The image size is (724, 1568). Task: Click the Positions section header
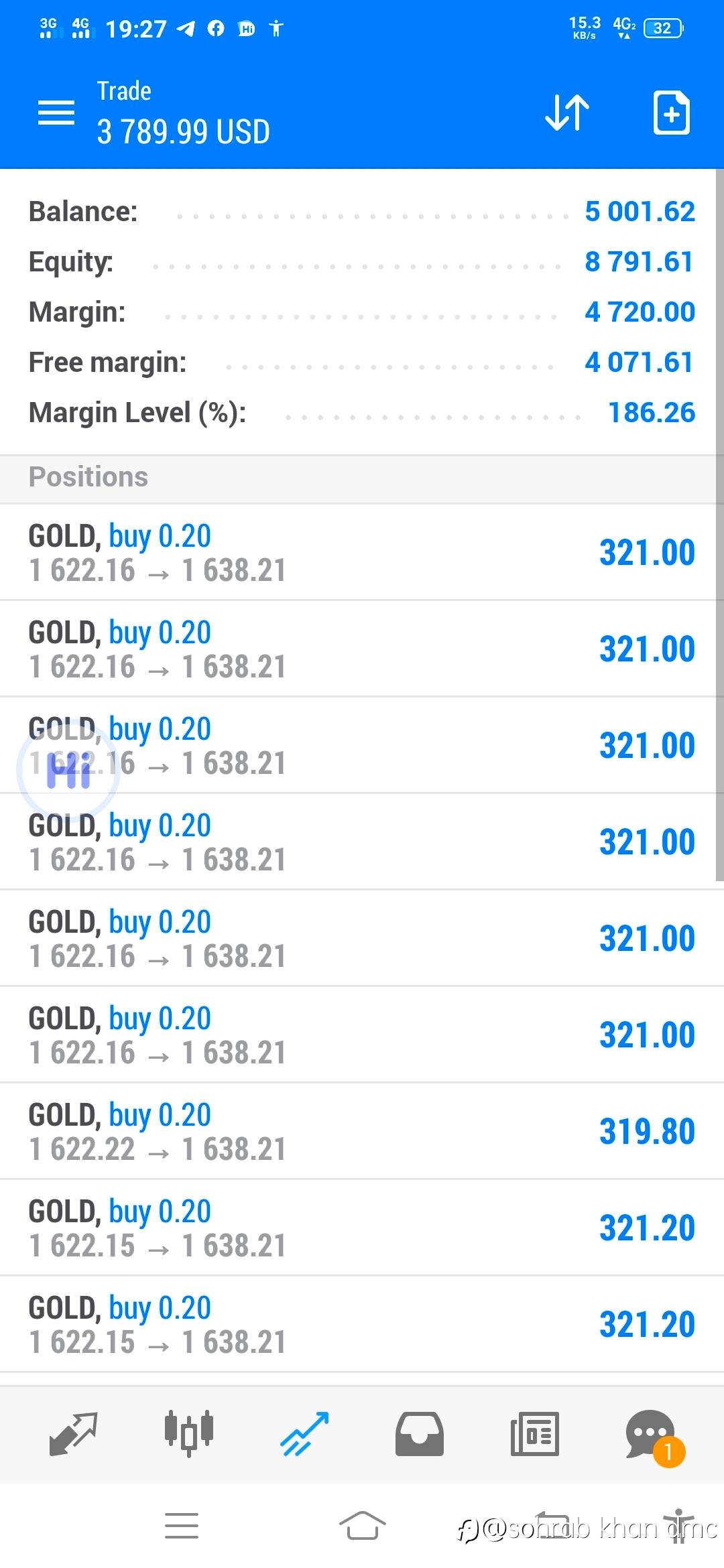(x=88, y=477)
